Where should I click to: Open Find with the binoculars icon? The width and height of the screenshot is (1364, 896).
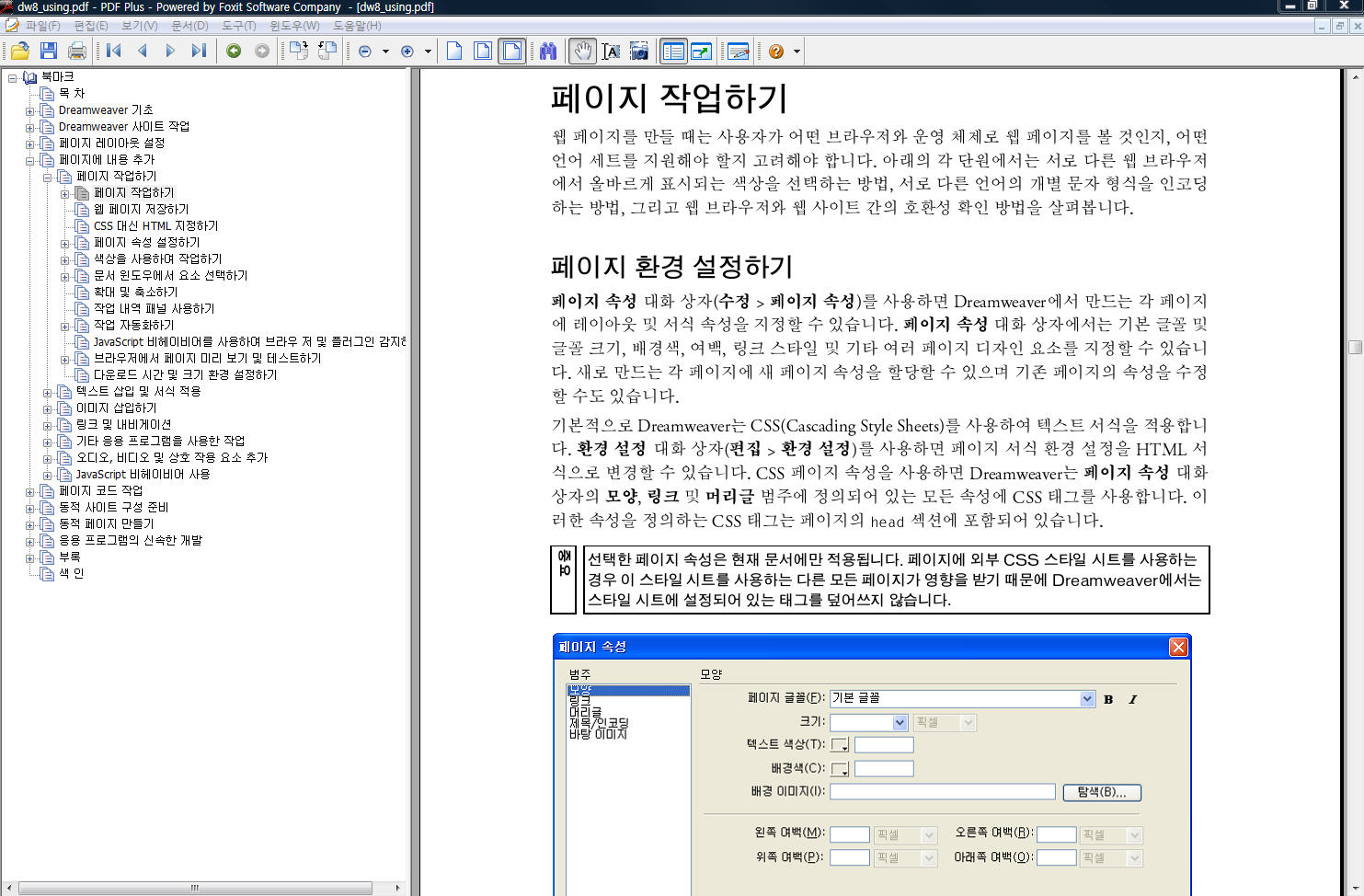point(548,52)
